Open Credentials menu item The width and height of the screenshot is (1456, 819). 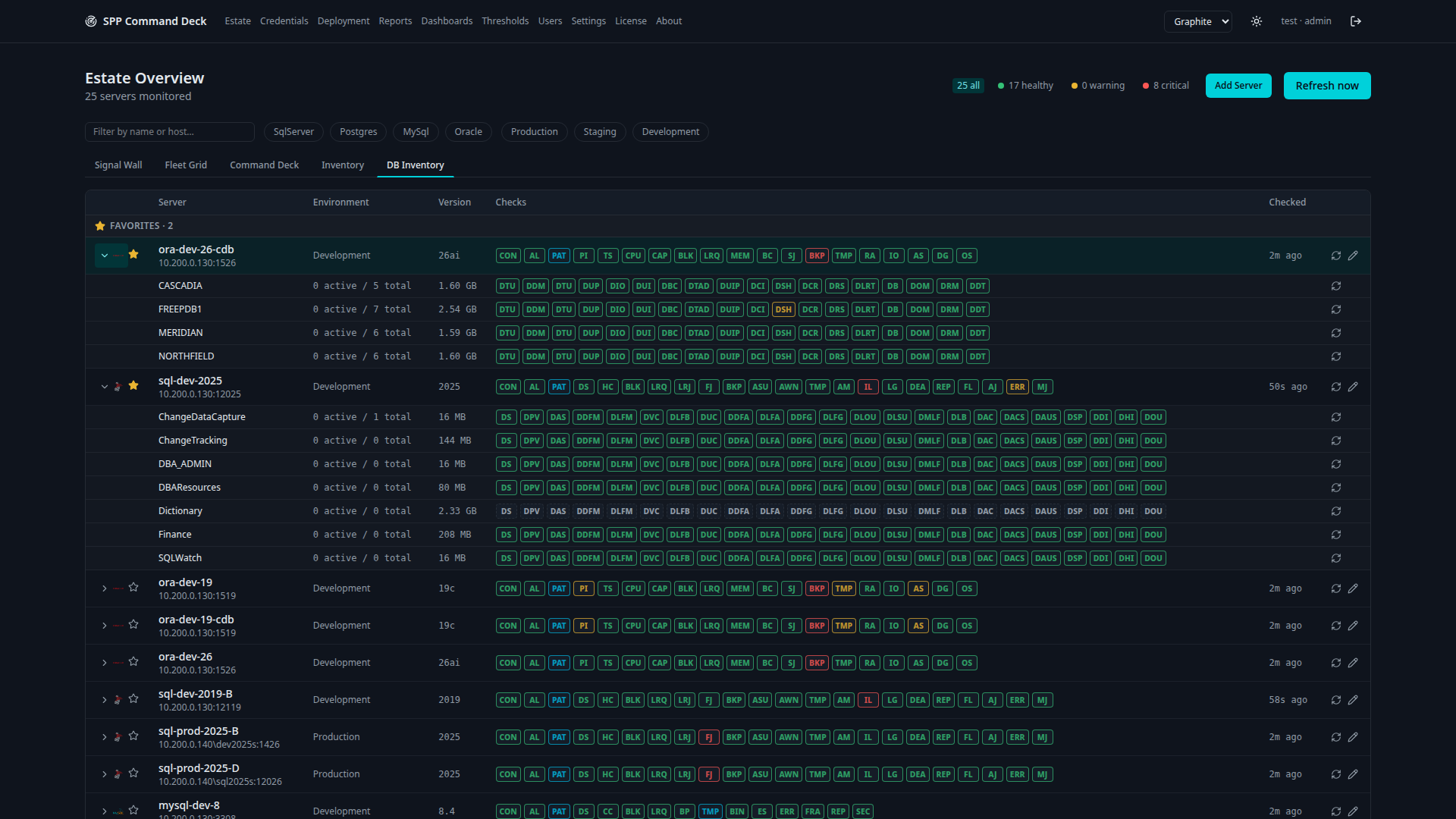[284, 21]
